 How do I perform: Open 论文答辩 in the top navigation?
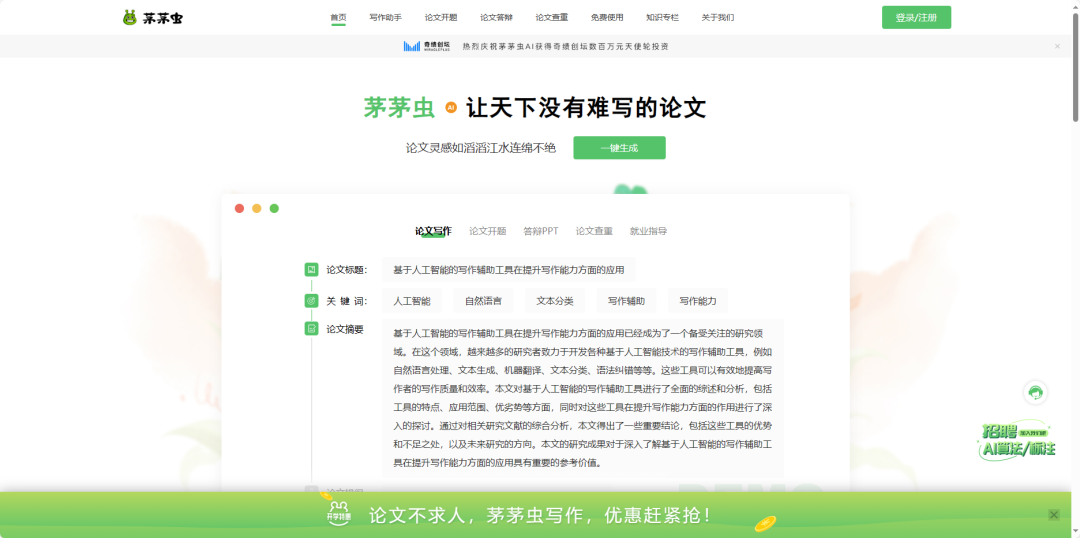497,18
